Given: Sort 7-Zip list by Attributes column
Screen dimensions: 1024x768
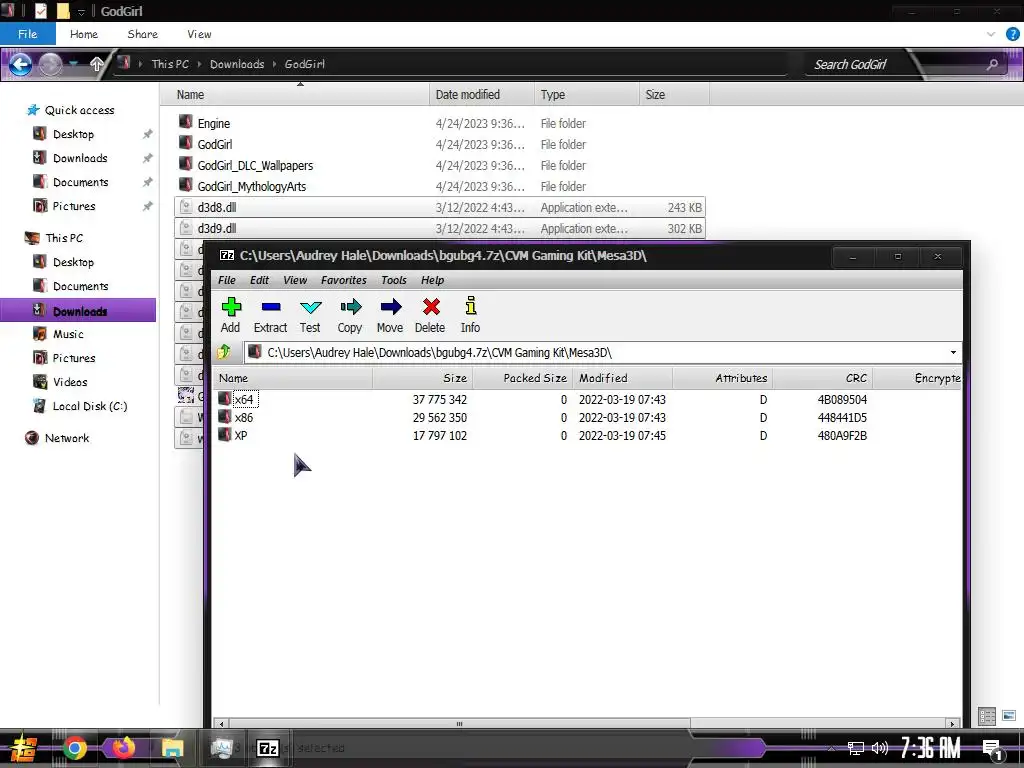Looking at the screenshot, I should 722,378.
